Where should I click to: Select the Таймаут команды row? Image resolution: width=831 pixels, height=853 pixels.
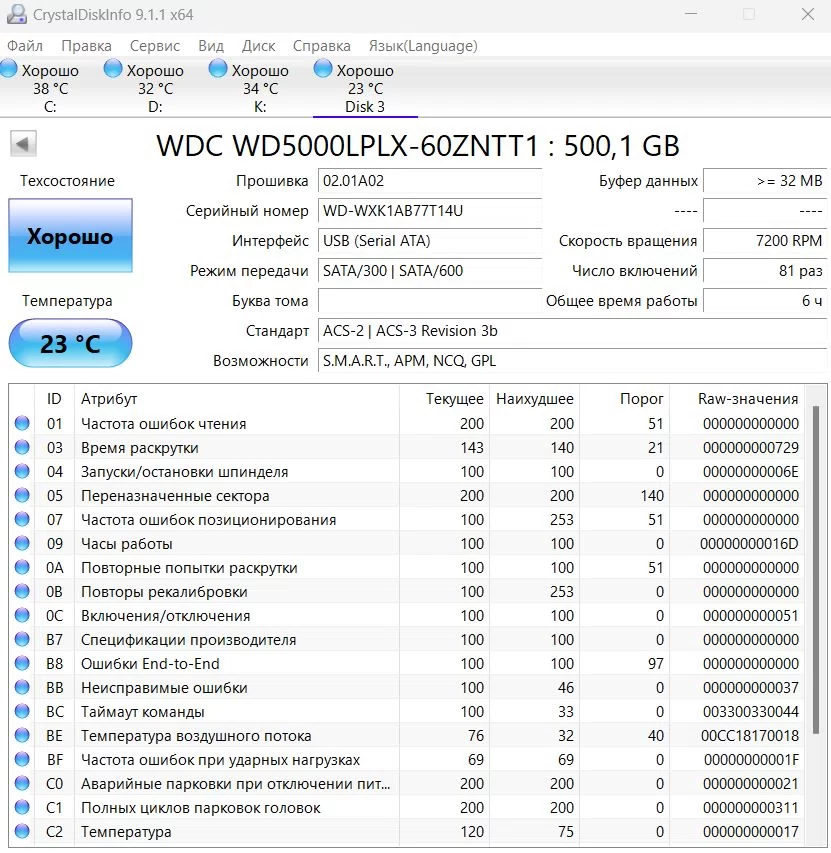(x=407, y=711)
